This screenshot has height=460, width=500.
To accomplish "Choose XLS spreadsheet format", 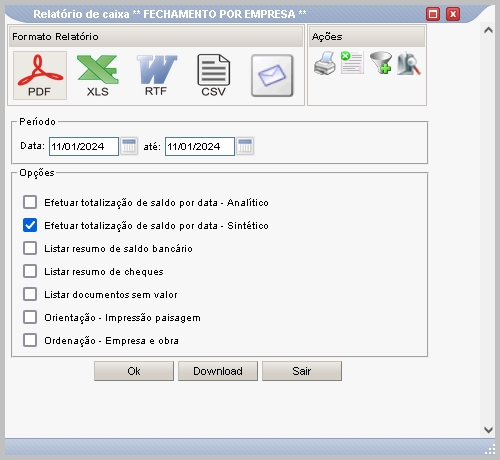I will point(98,75).
